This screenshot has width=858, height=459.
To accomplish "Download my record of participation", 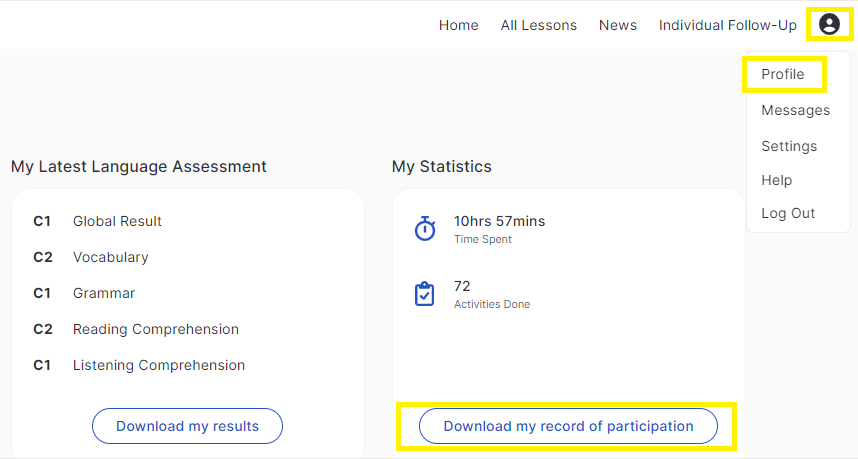I will [x=568, y=426].
